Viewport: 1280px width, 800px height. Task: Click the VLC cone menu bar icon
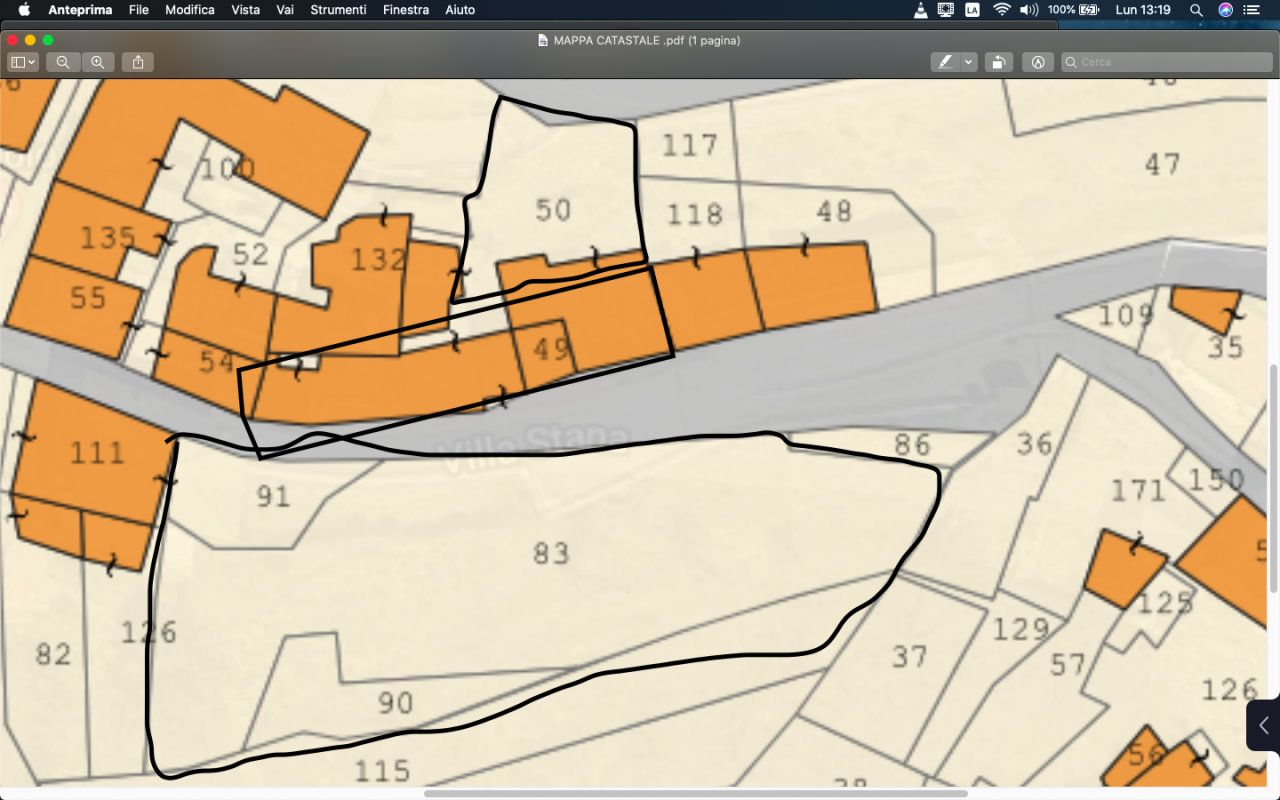(920, 10)
